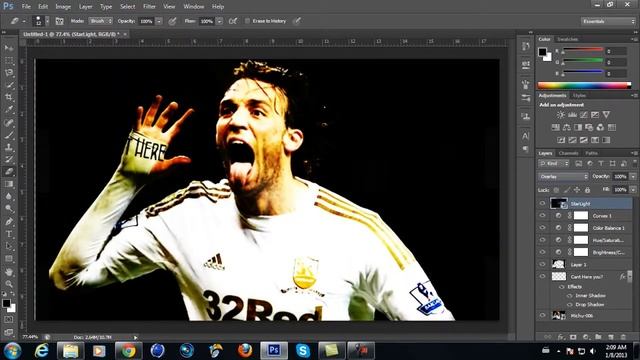The height and width of the screenshot is (360, 640).
Task: Select the Zoom tool
Action: click(9, 284)
